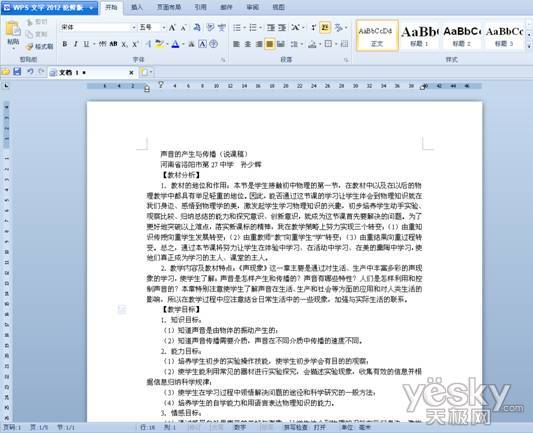Click the character border A icon

pyautogui.click(x=202, y=44)
